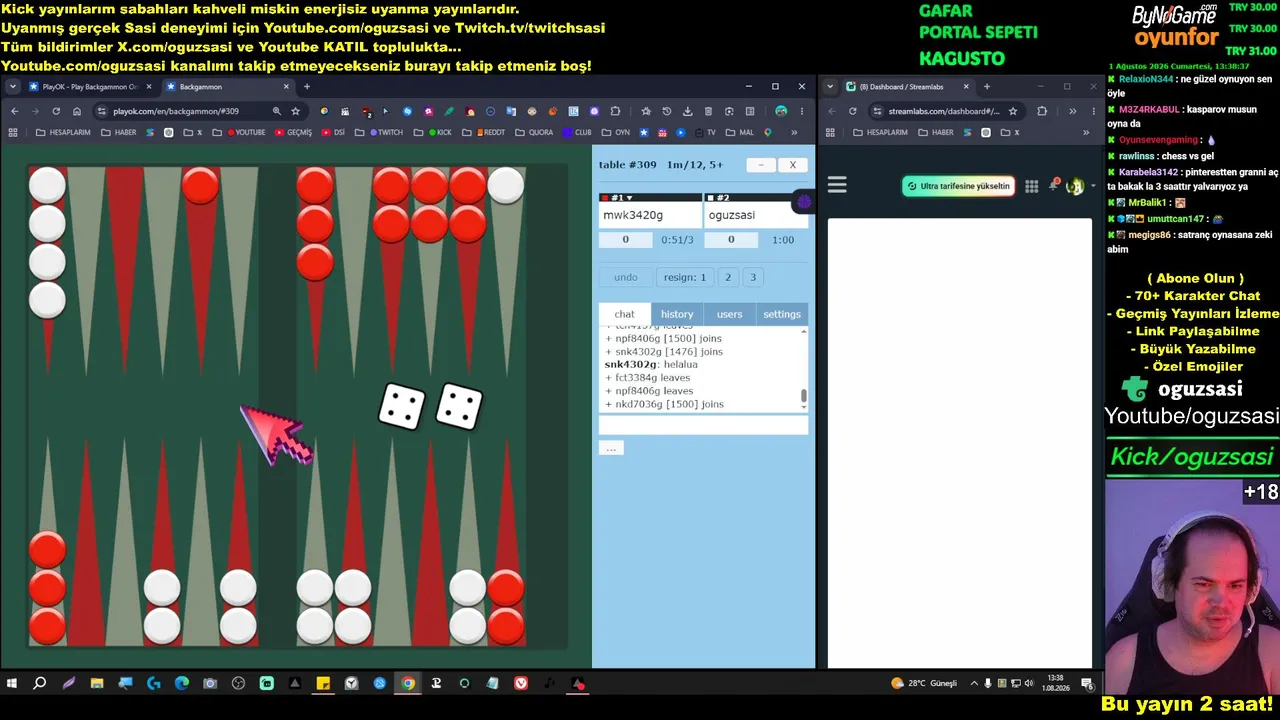Open HABER bookmark folder in Streamlabs window

tap(936, 132)
